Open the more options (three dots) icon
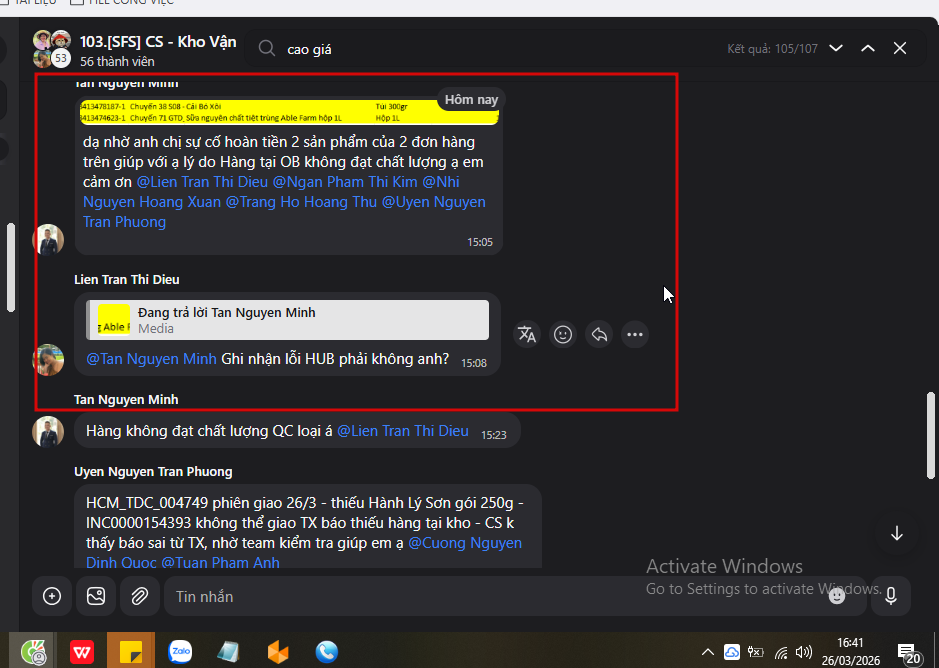 (635, 334)
